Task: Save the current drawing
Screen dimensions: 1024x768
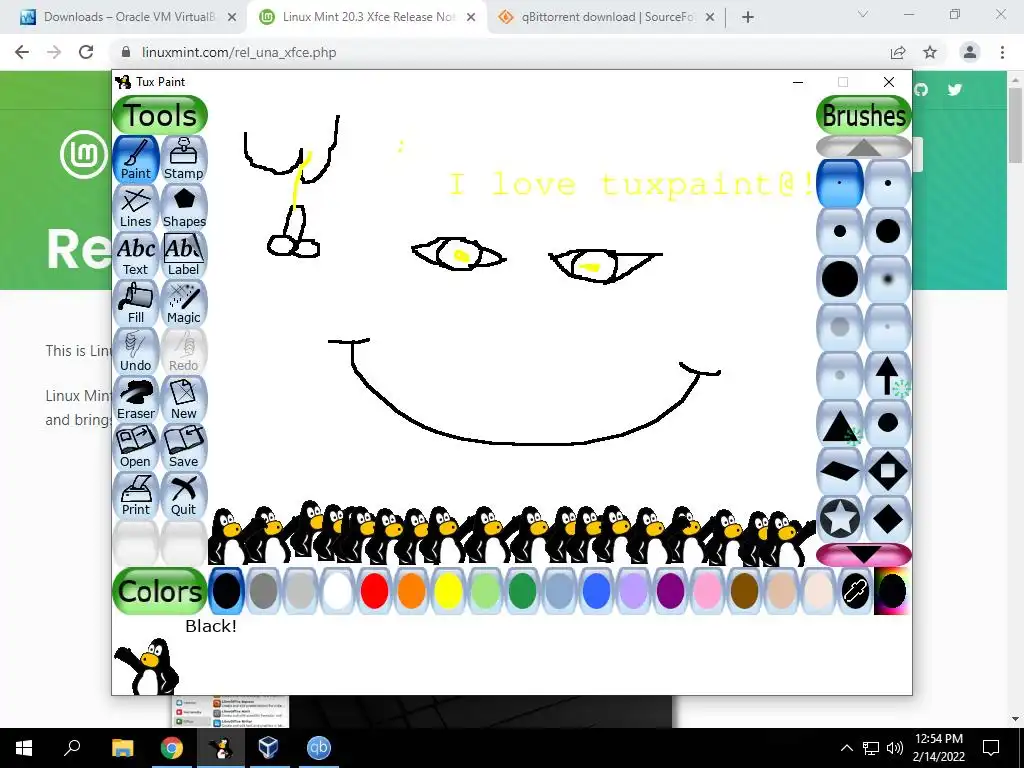Action: point(184,447)
